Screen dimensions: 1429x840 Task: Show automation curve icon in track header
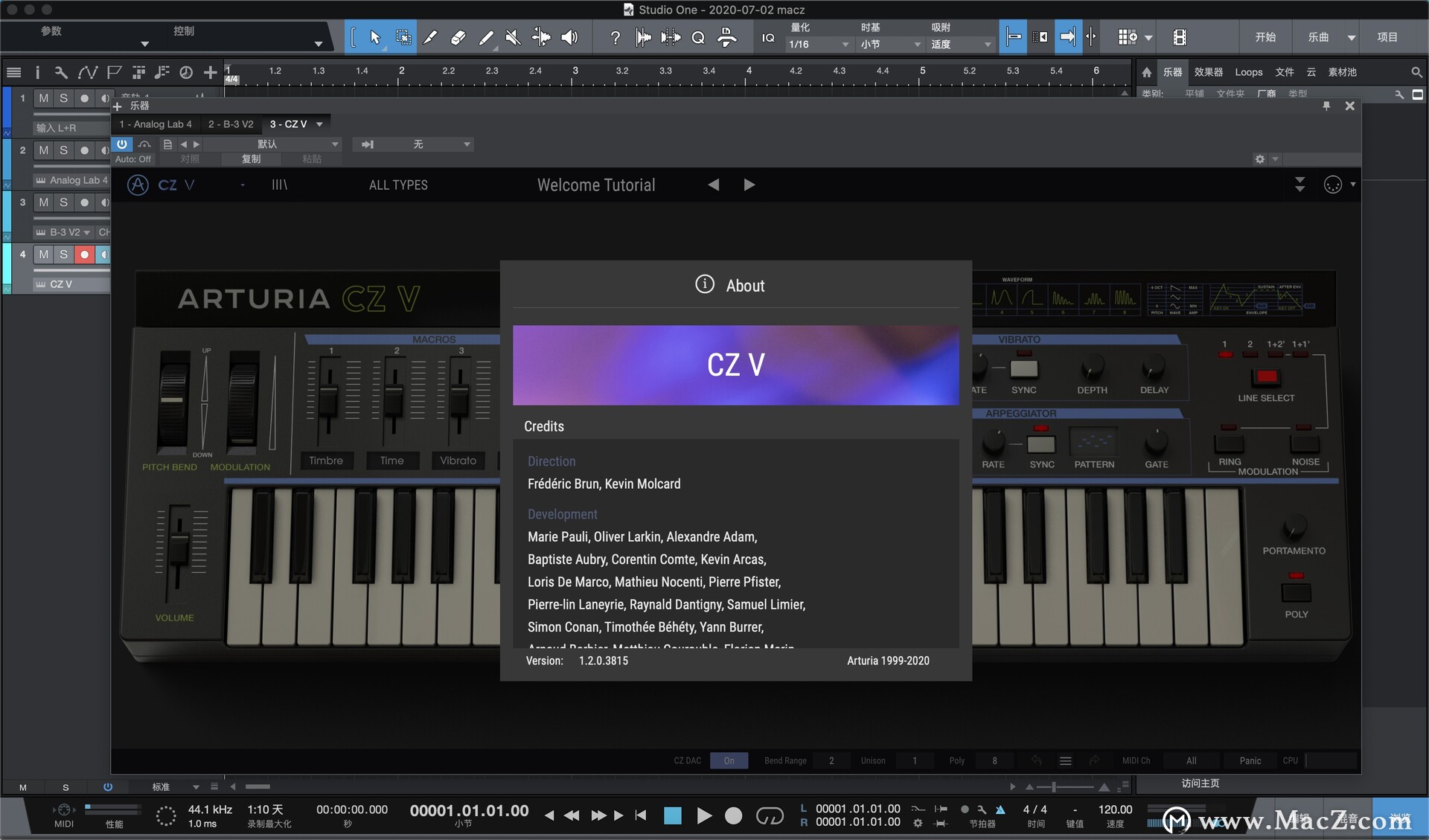coord(87,72)
